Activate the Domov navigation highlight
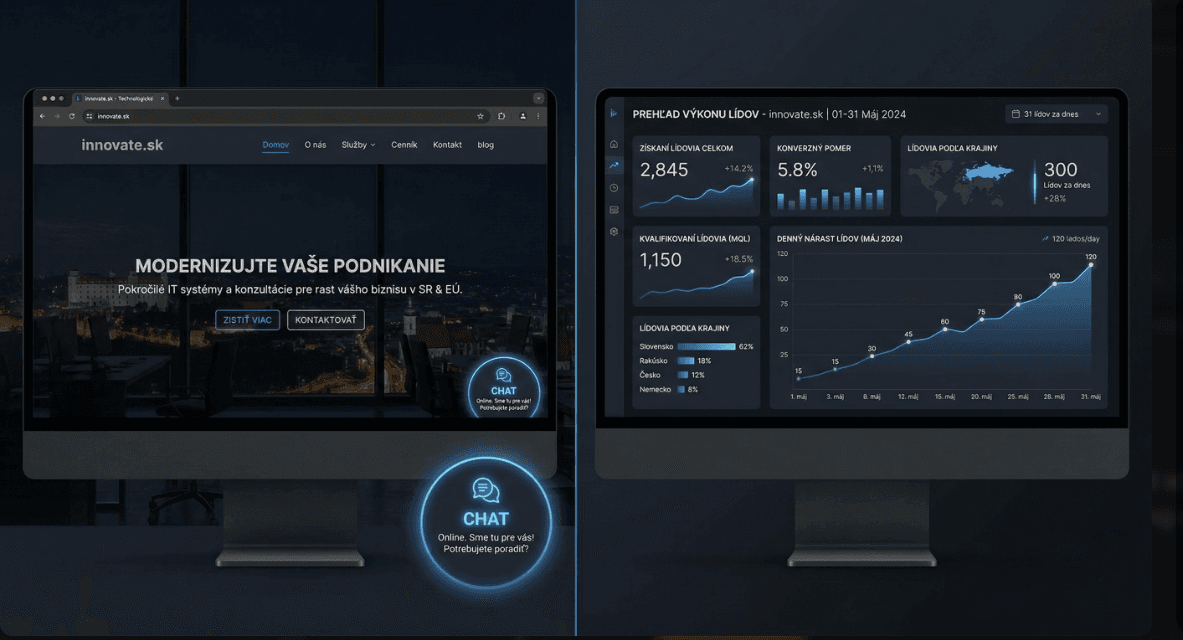This screenshot has width=1183, height=640. 275,144
